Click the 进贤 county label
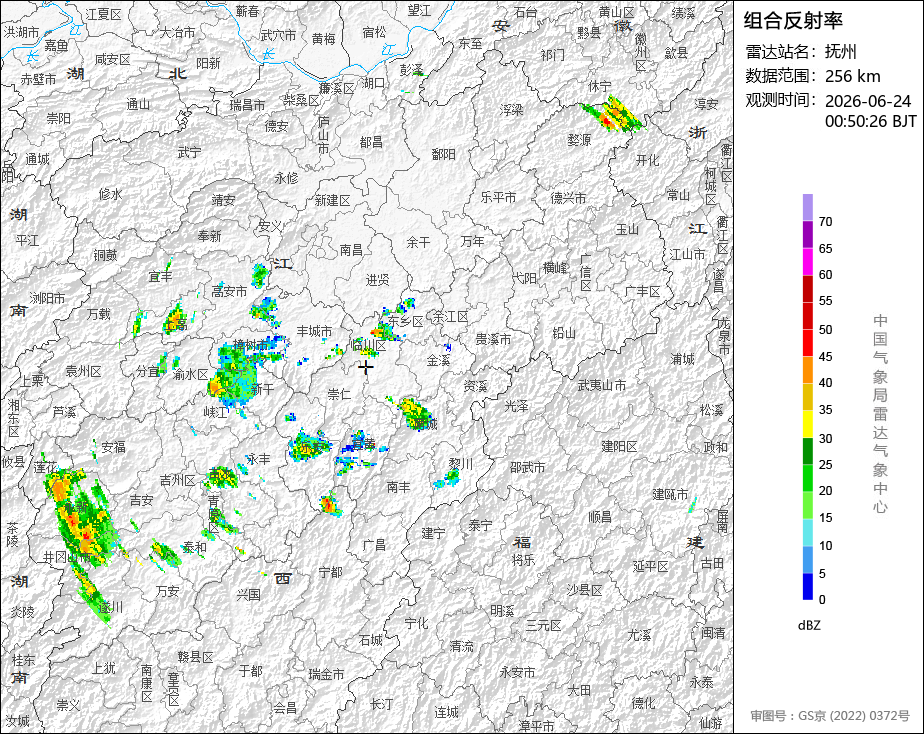Screen dimensions: 924x734 coord(378,280)
